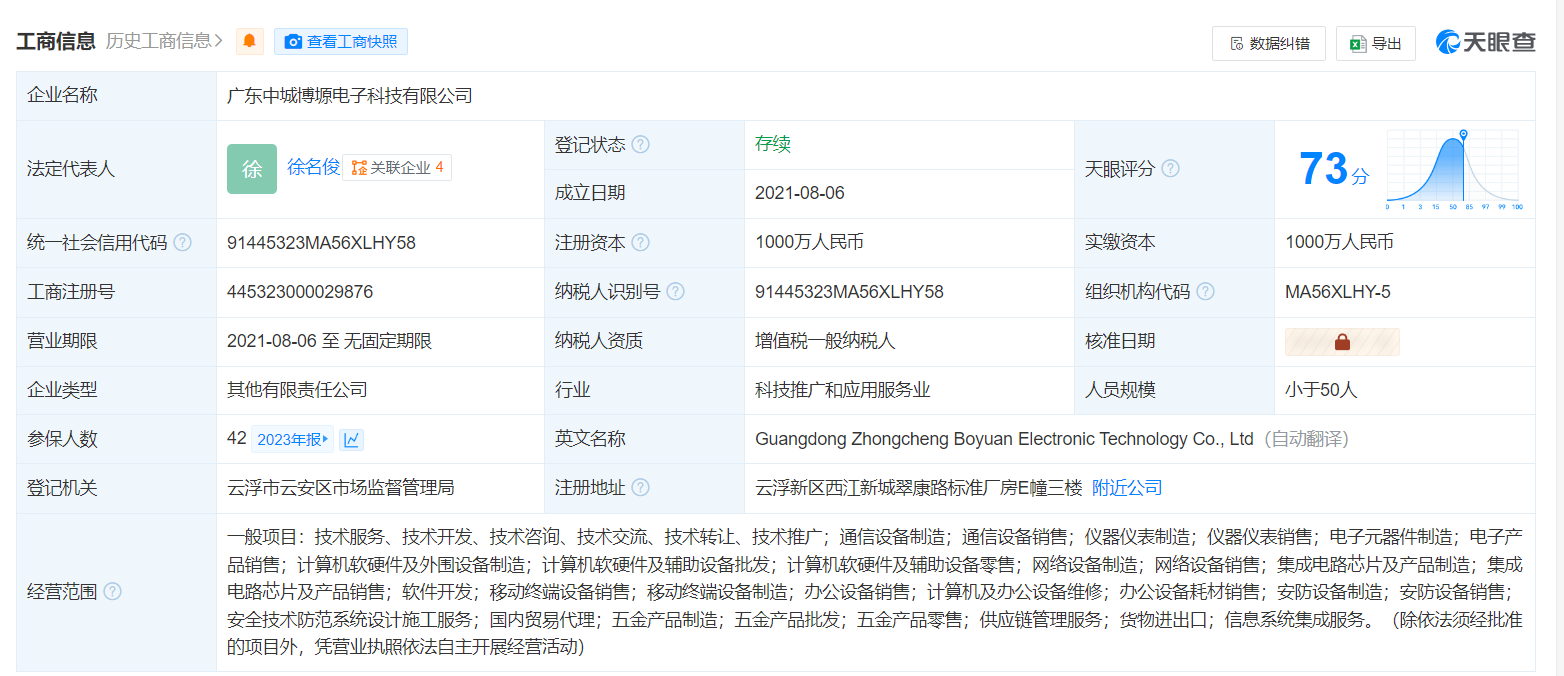The width and height of the screenshot is (1564, 676).
Task: Click 数据纠错 button
Action: [x=1269, y=43]
